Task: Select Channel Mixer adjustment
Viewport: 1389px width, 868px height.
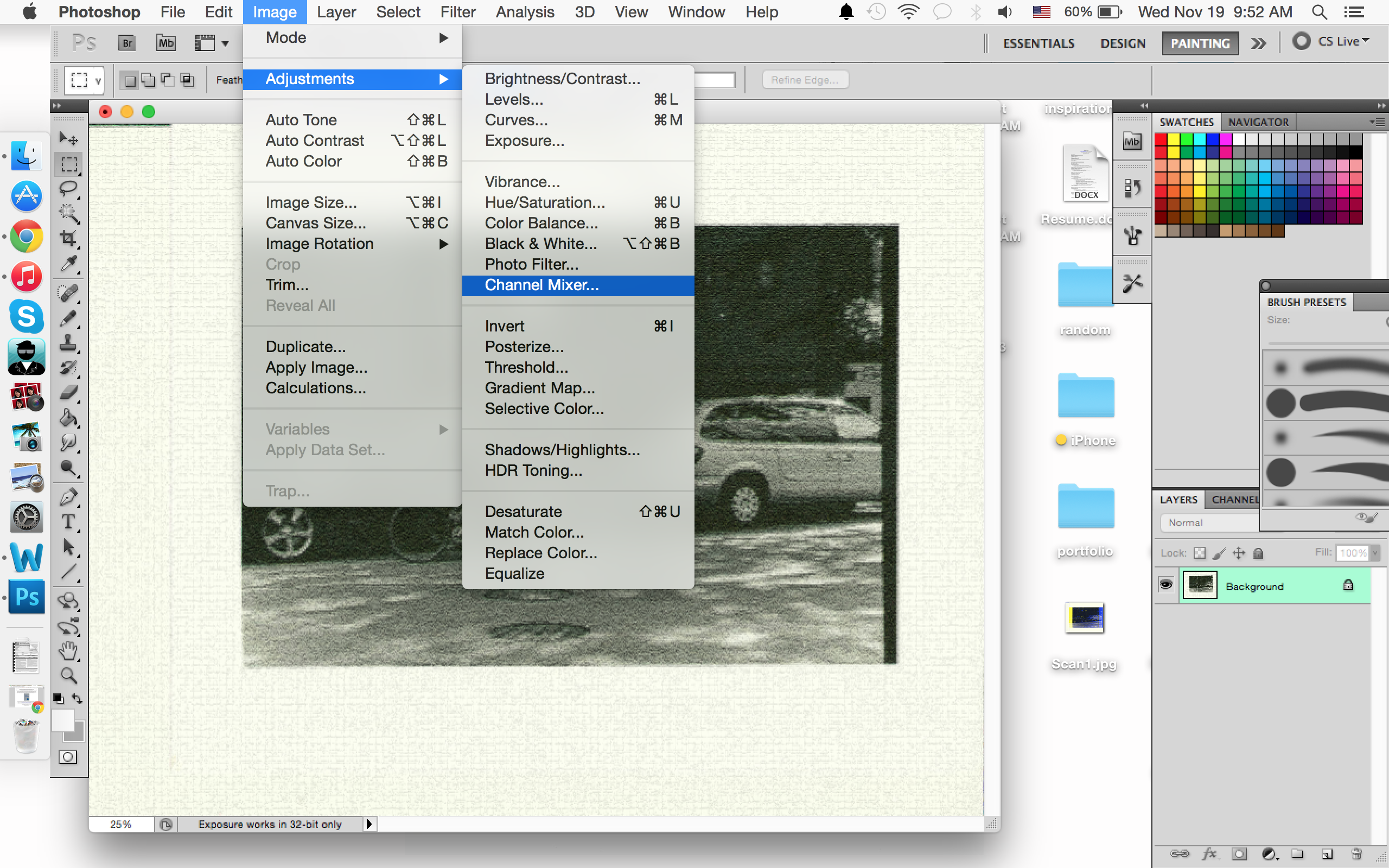Action: coord(540,285)
